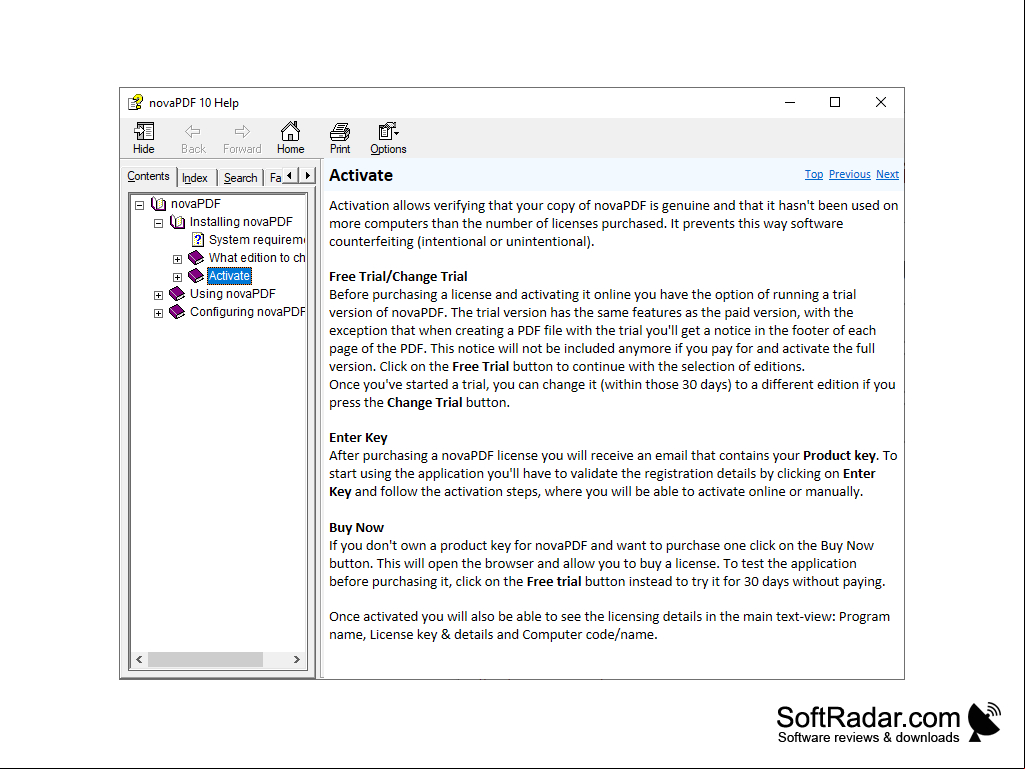Switch to the Search tab
This screenshot has height=769, width=1025.
point(241,178)
